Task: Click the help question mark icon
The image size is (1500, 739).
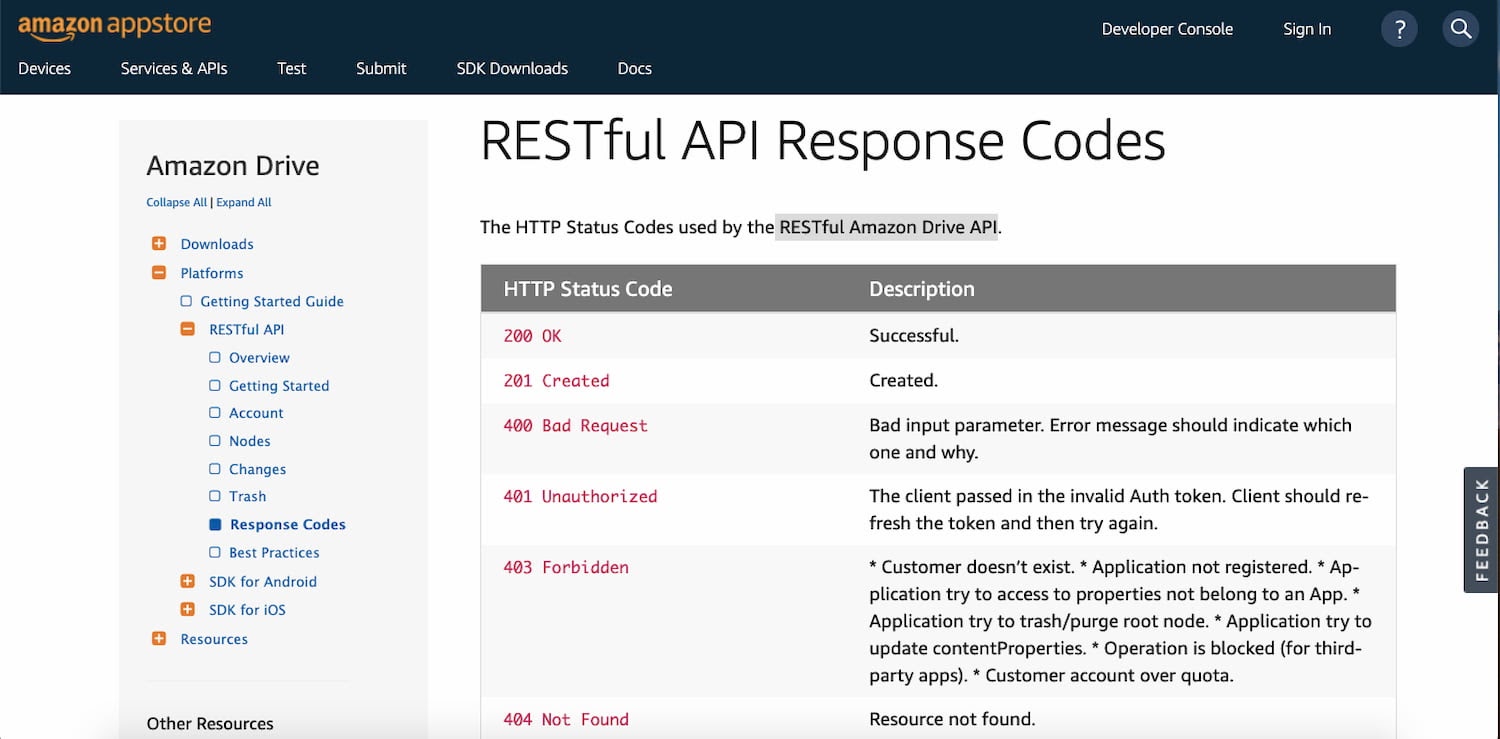Action: pos(1399,28)
